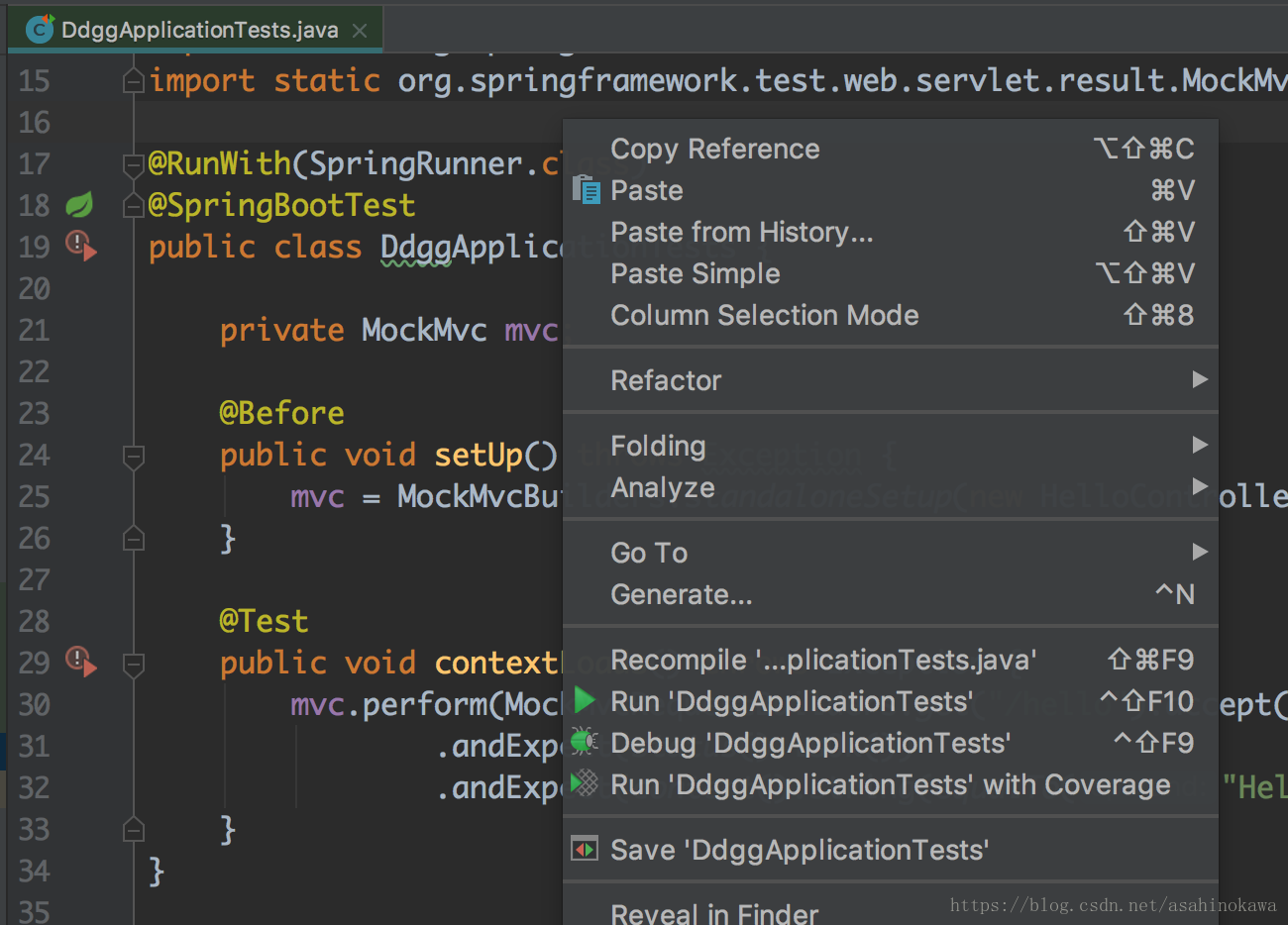Choose Column Selection Mode
Image resolution: width=1288 pixels, height=925 pixels.
pos(891,315)
